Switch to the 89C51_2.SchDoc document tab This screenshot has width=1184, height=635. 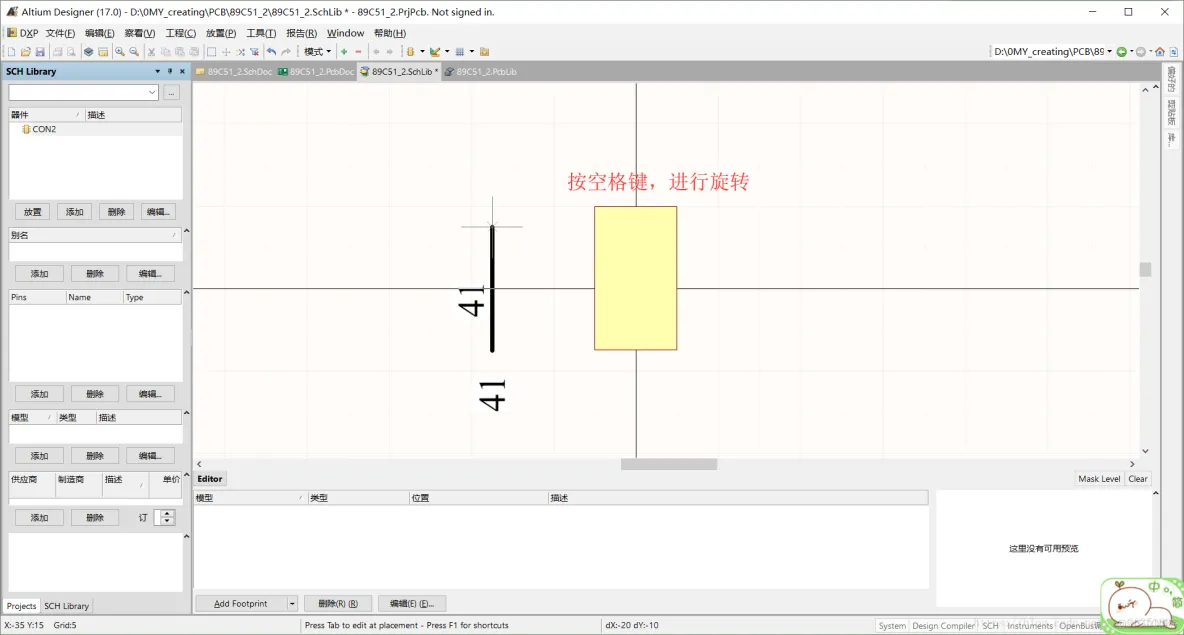pyautogui.click(x=234, y=72)
